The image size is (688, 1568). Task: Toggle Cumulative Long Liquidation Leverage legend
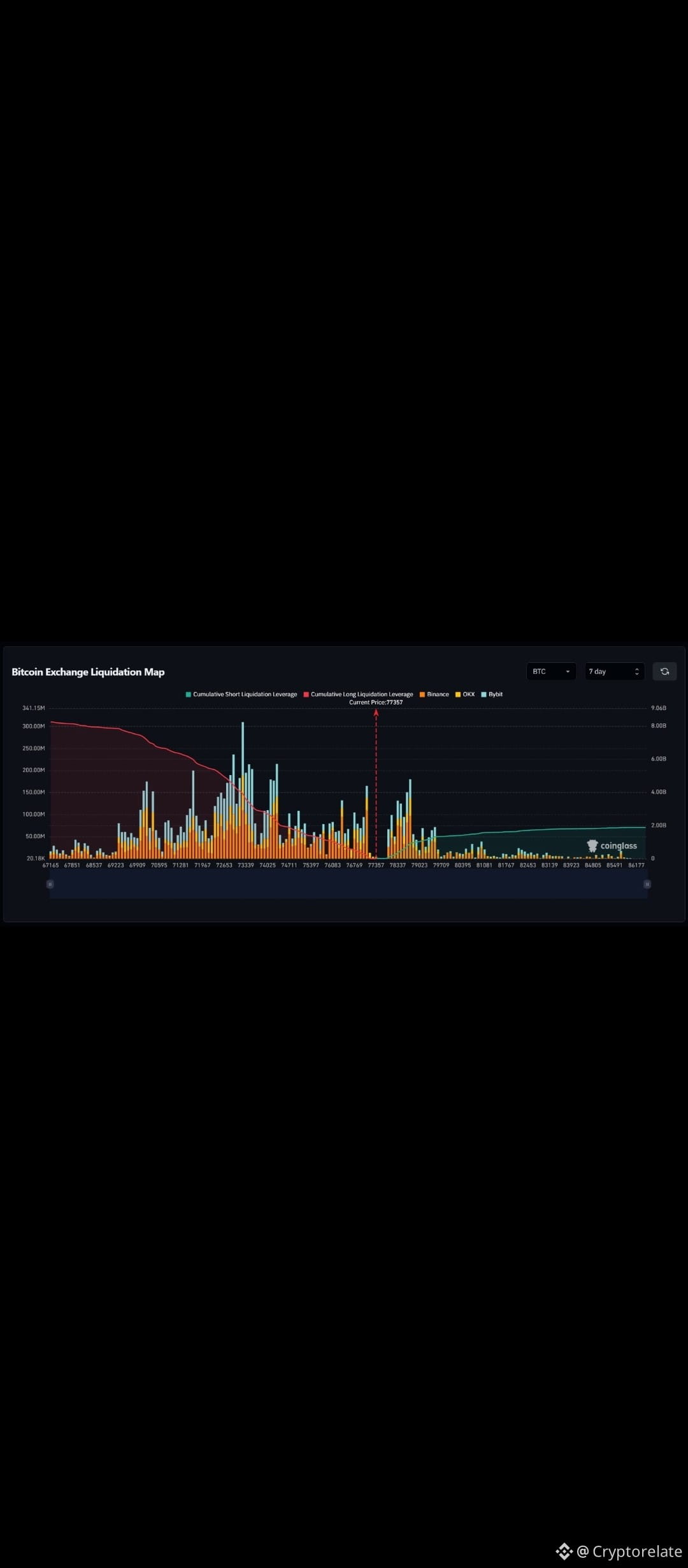point(358,694)
